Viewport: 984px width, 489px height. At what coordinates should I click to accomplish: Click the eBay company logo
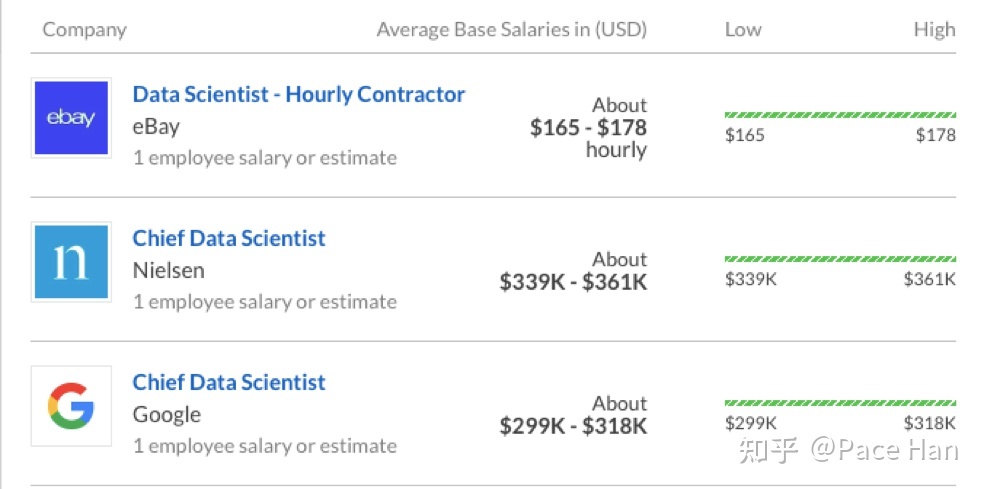click(71, 117)
